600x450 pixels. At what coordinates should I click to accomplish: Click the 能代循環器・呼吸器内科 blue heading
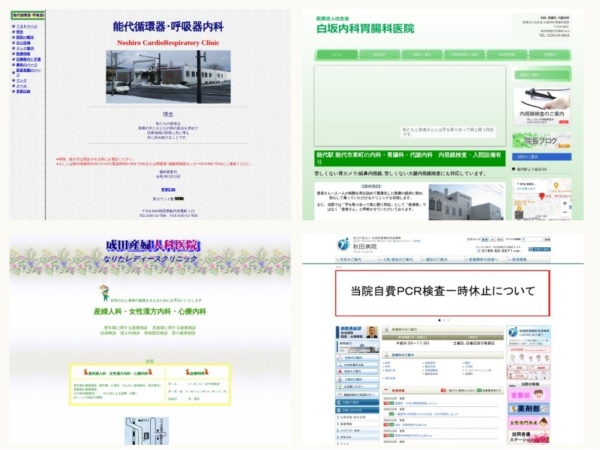tap(168, 26)
